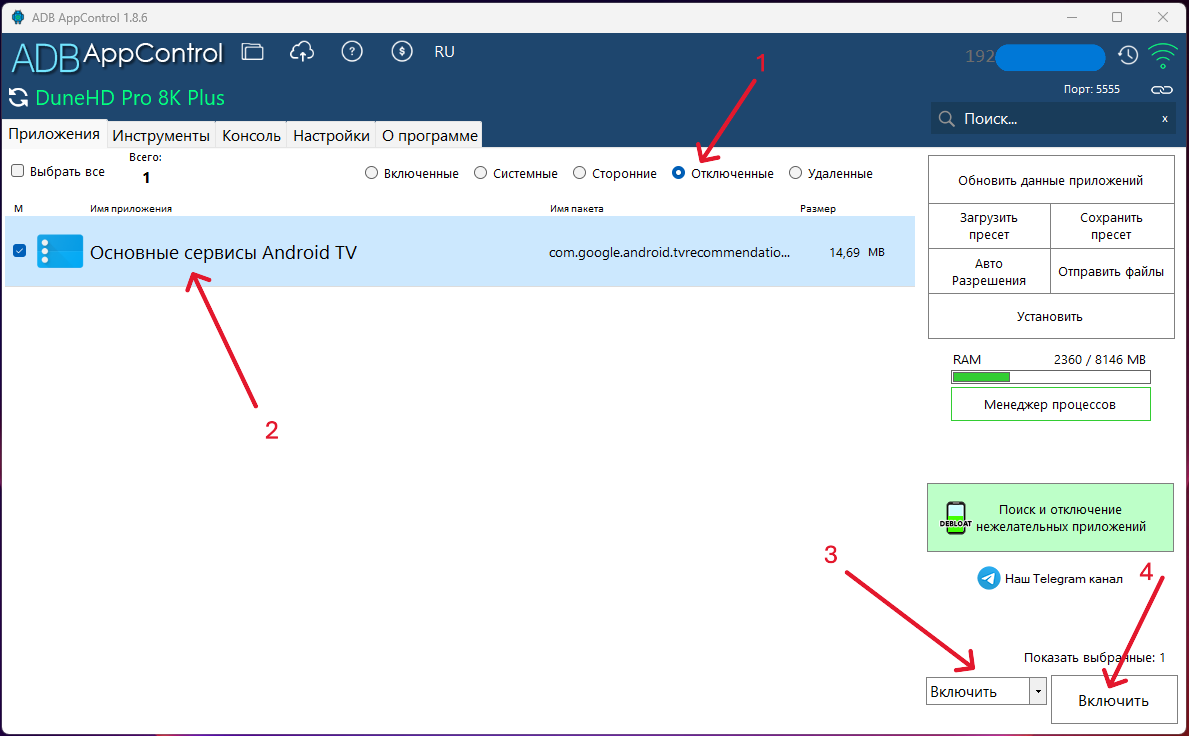Image resolution: width=1189 pixels, height=736 pixels.
Task: Select the Удаленные radio filter
Action: point(795,173)
